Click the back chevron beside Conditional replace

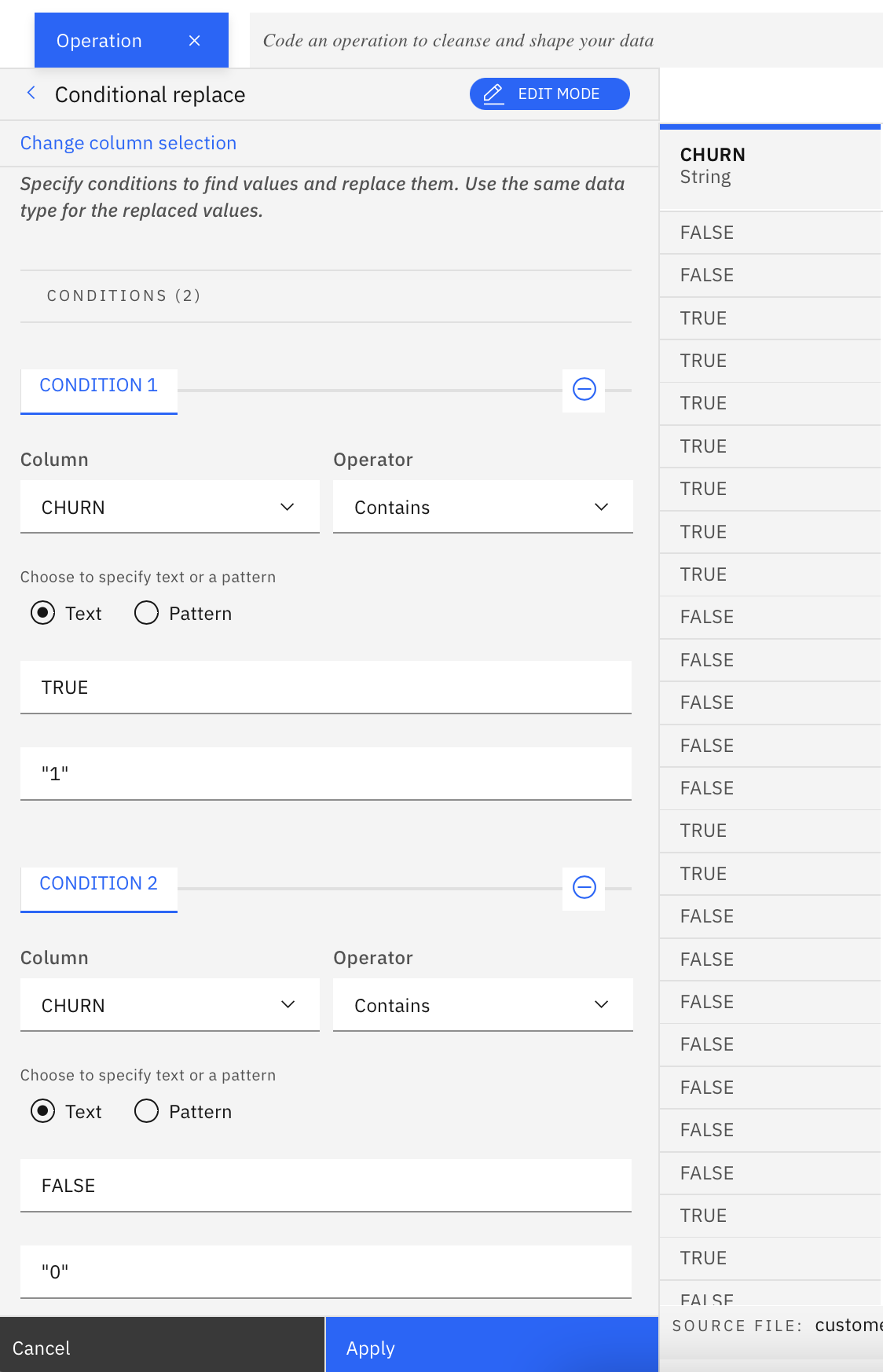31,94
